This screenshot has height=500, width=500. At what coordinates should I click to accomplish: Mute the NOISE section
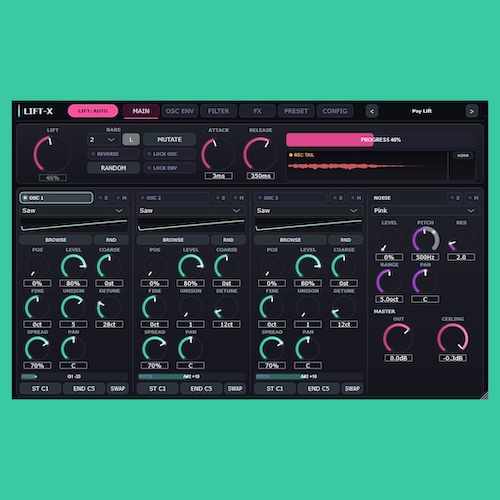click(473, 198)
